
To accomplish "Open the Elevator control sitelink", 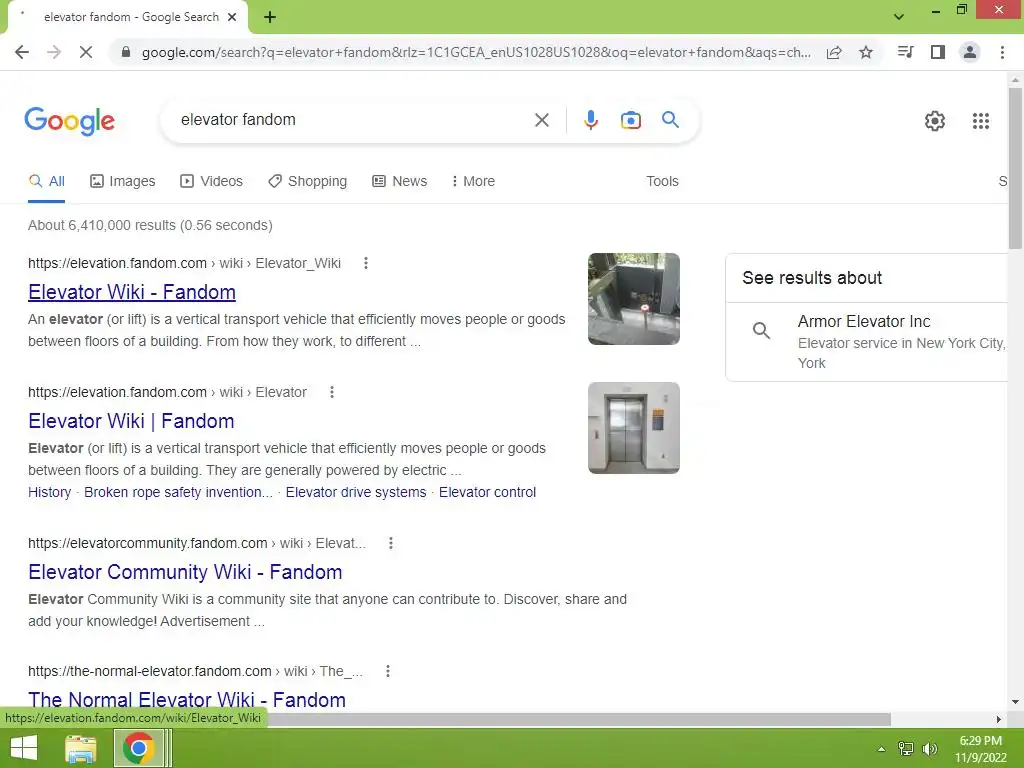I will [487, 492].
